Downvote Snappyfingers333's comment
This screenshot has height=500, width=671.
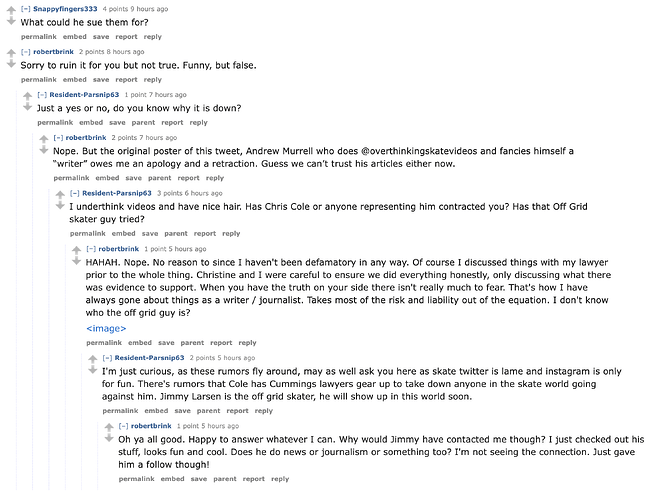pos(11,21)
